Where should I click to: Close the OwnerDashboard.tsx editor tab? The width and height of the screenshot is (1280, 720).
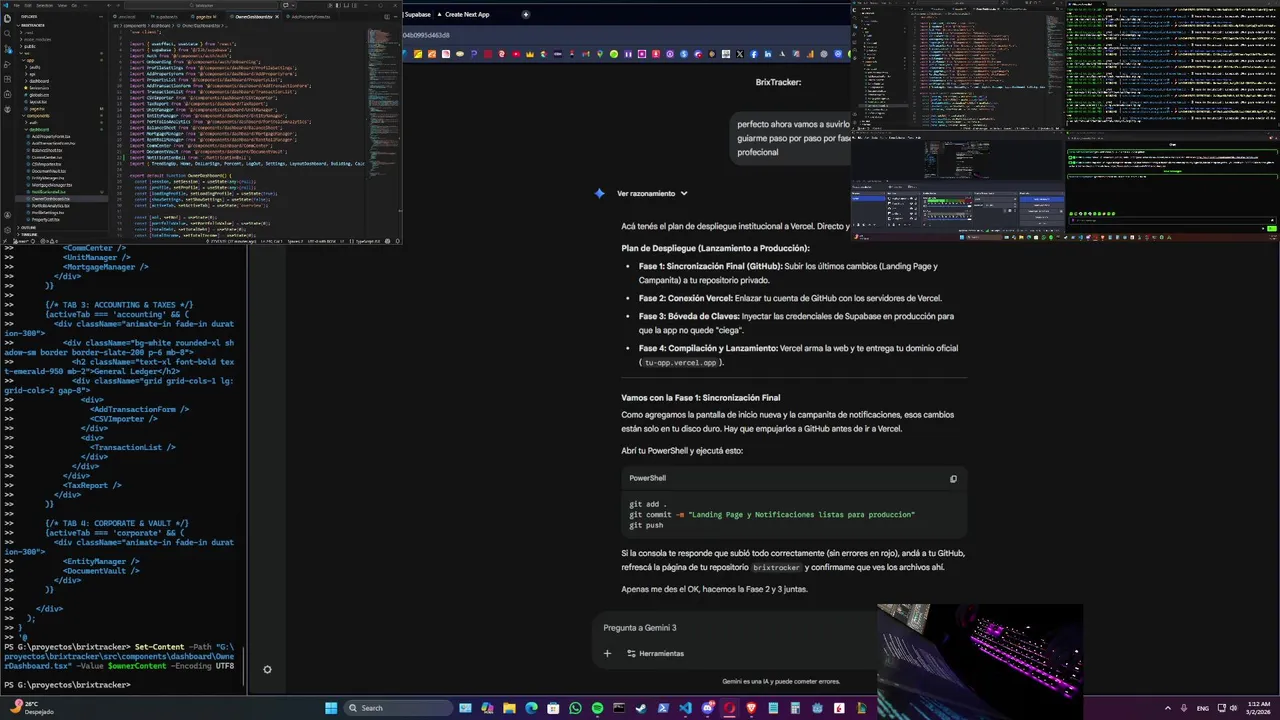tap(277, 17)
